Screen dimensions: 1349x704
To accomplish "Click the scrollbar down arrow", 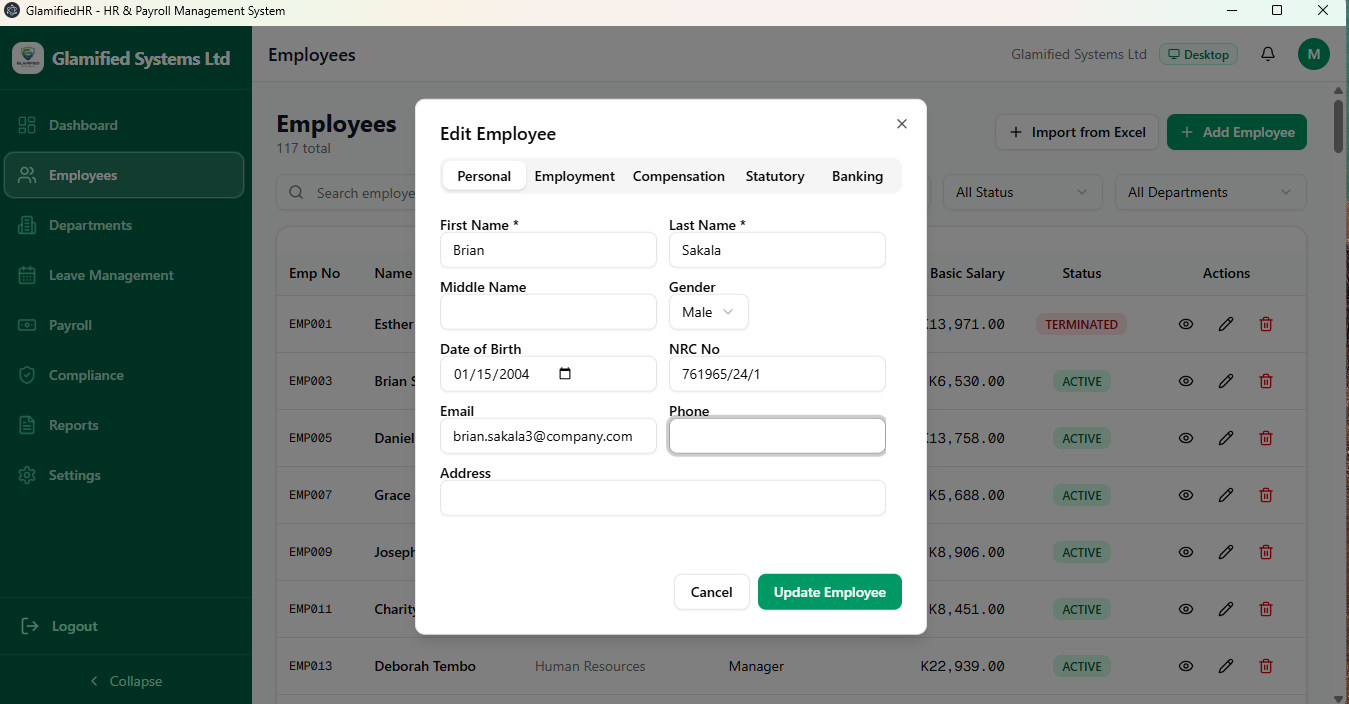I will (1339, 697).
